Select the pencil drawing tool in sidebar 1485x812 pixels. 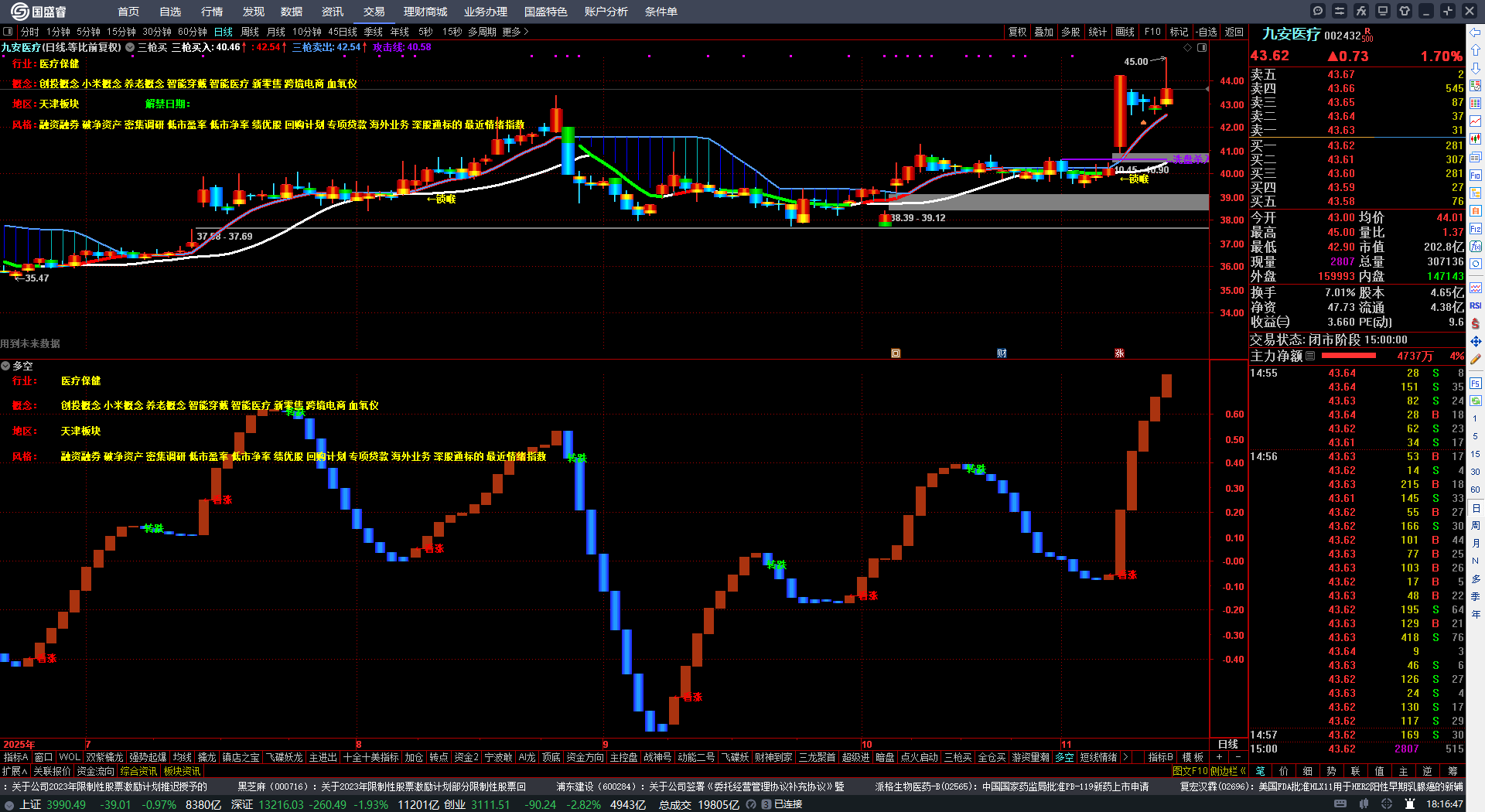tap(1476, 359)
